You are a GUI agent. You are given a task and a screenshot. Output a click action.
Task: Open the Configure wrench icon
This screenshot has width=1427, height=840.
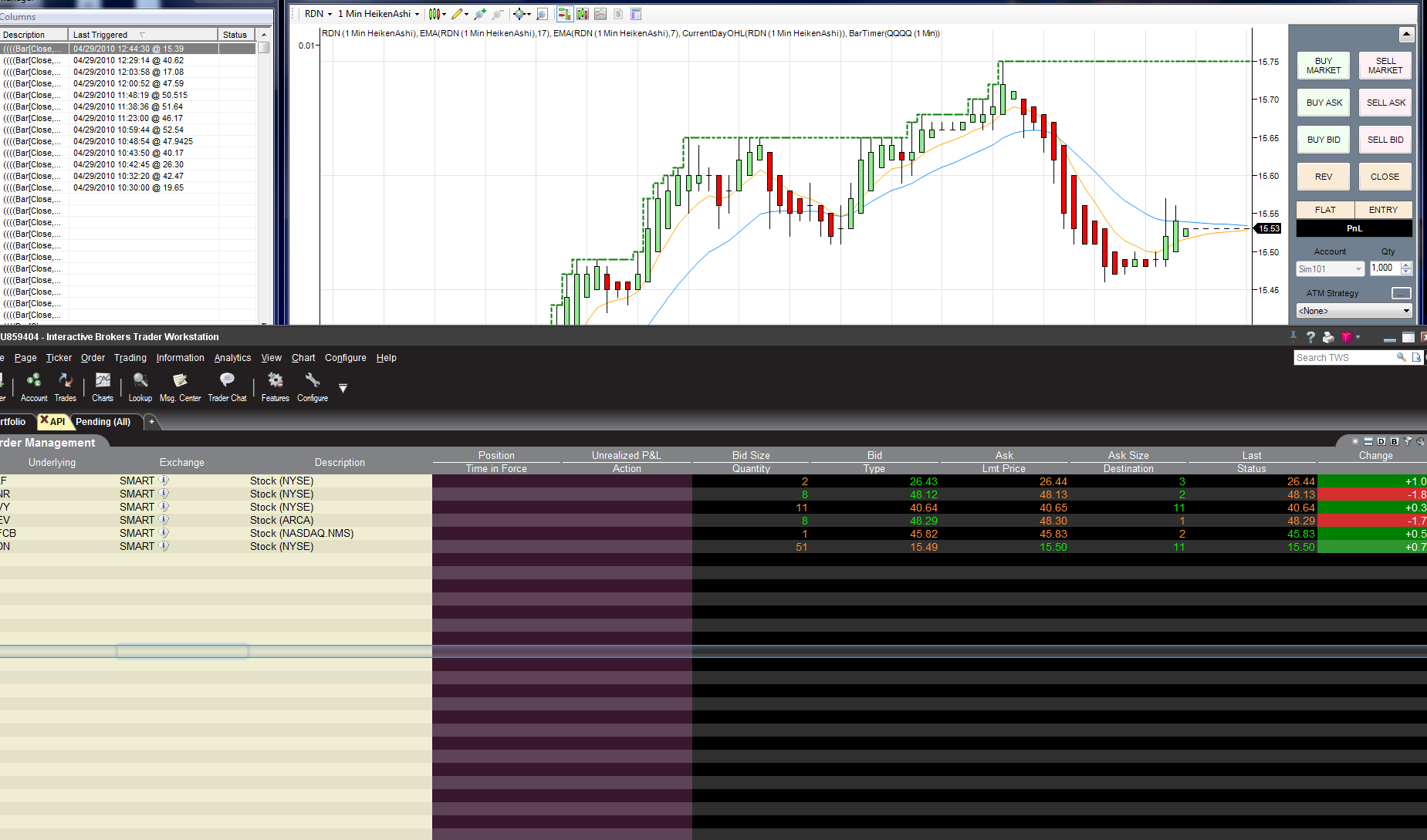click(313, 387)
